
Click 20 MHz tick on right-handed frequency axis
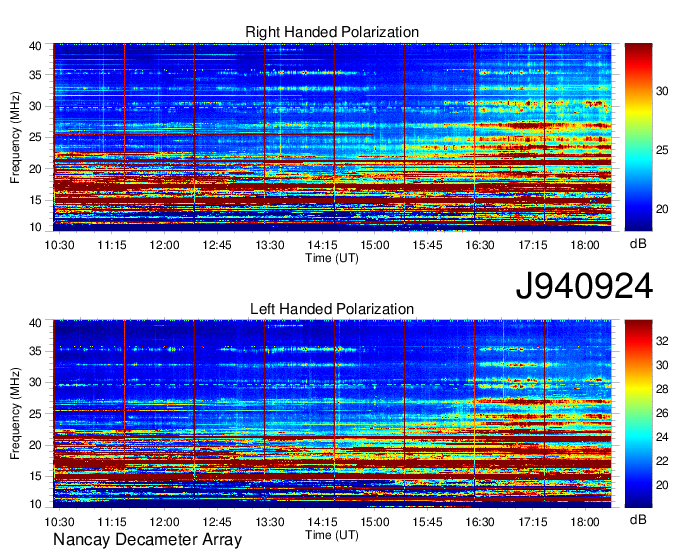[x=35, y=169]
